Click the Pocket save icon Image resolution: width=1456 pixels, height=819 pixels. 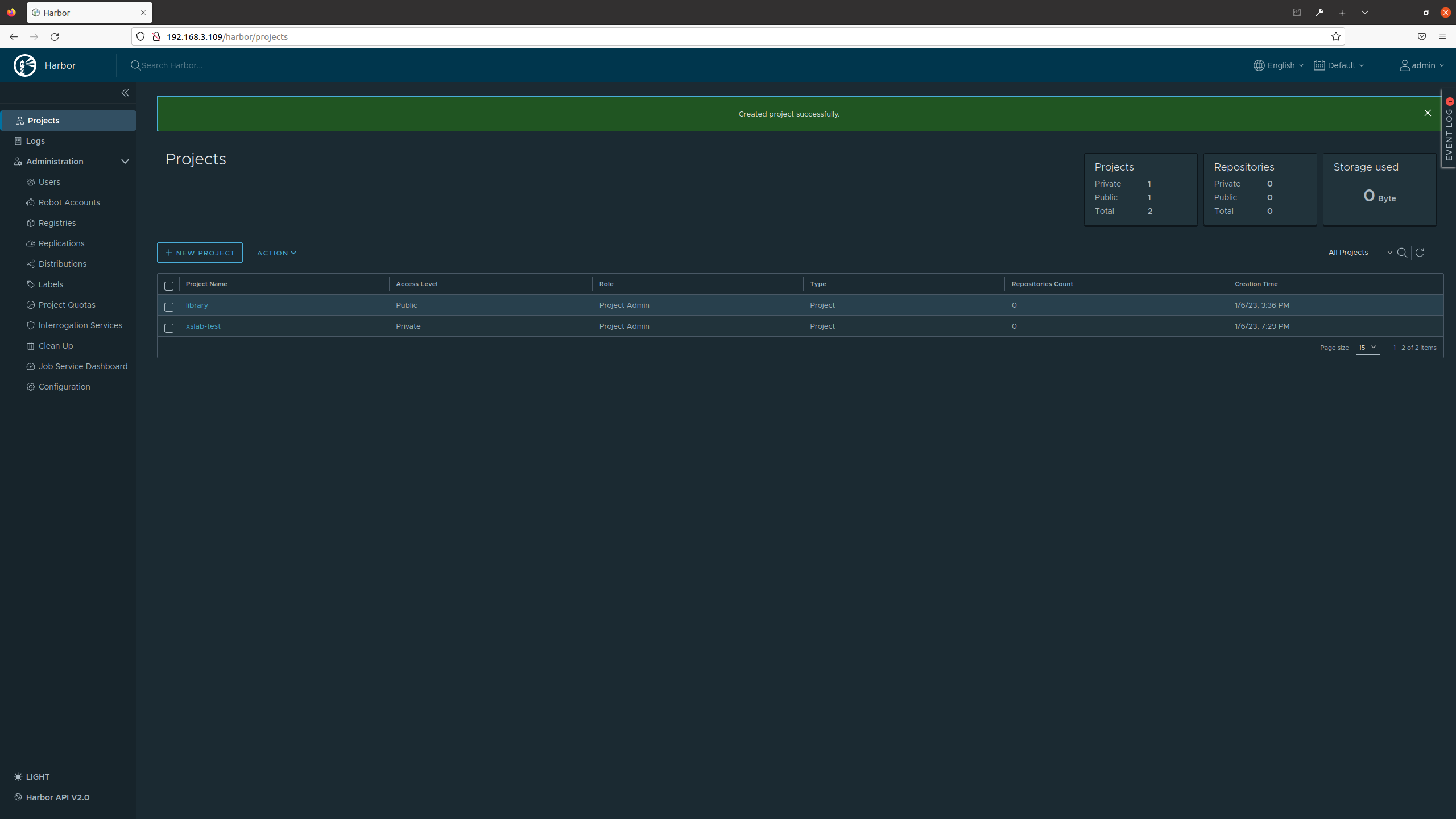click(x=1422, y=36)
